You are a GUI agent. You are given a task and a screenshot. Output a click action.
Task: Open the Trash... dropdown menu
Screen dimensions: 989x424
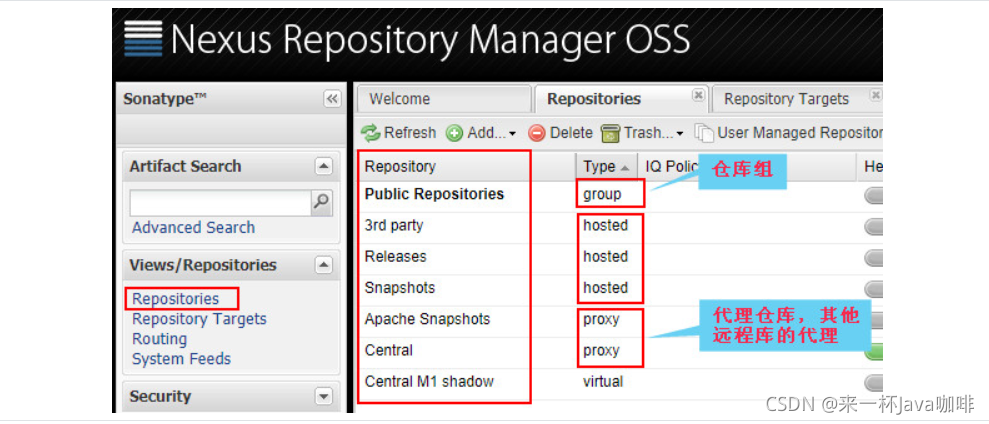pyautogui.click(x=642, y=133)
